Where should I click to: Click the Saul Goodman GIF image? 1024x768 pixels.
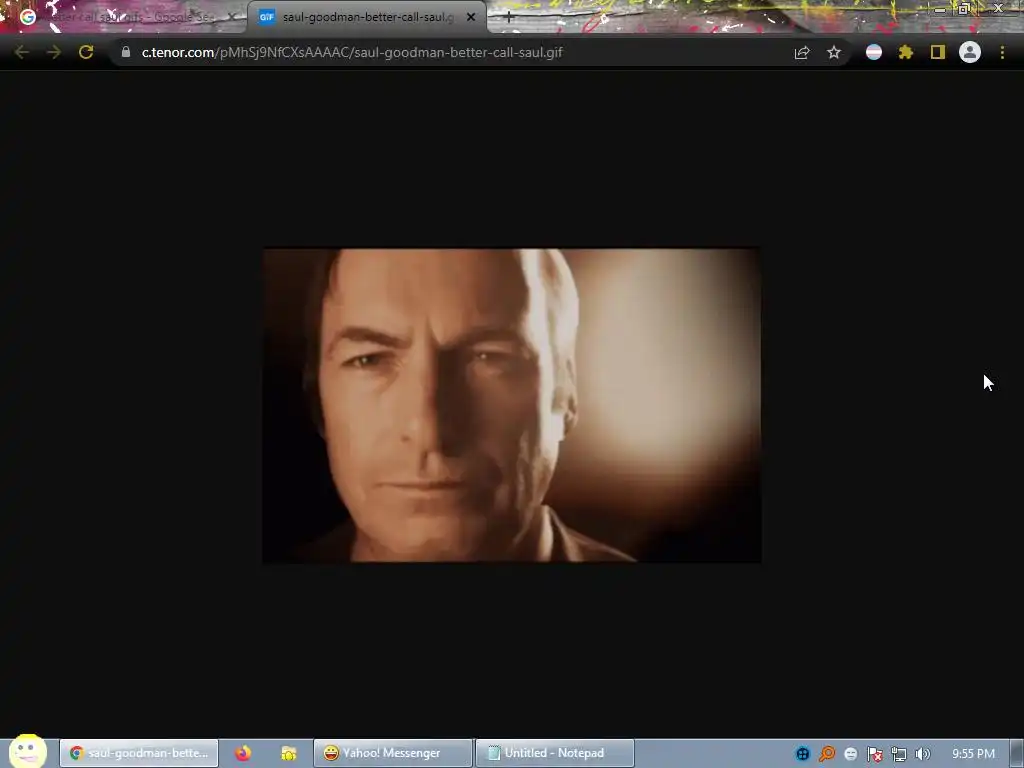click(x=511, y=405)
